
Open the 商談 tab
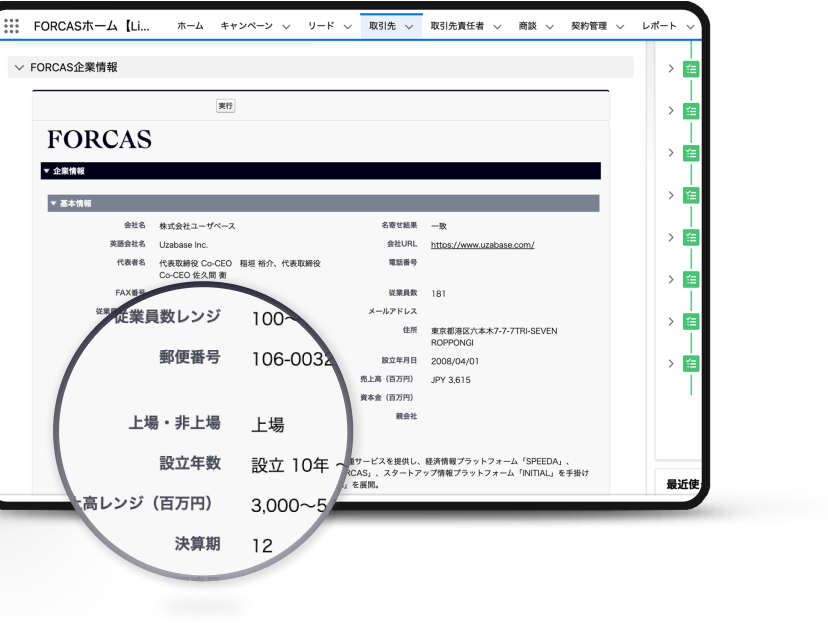point(528,26)
